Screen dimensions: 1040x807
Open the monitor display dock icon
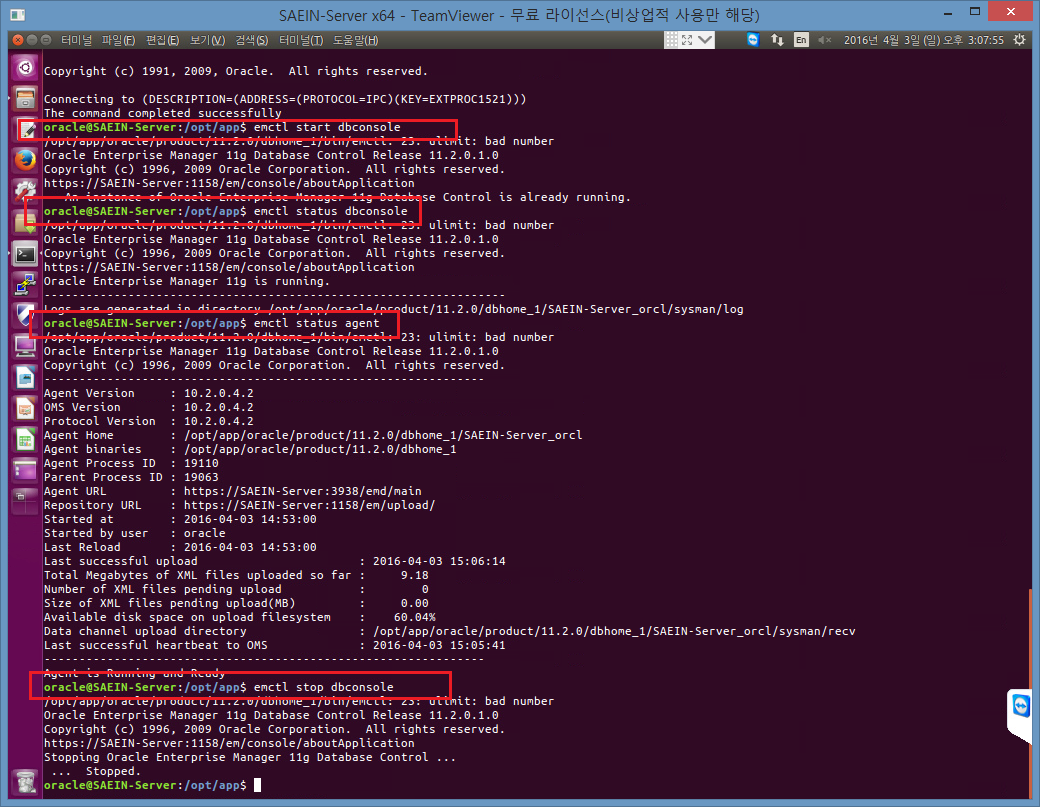tap(25, 345)
